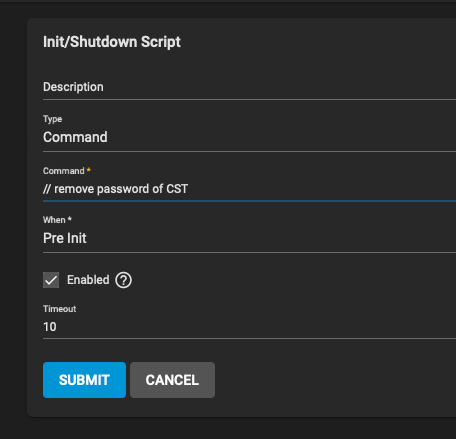Click the required asterisk beside When label
The width and height of the screenshot is (456, 439).
[70, 219]
